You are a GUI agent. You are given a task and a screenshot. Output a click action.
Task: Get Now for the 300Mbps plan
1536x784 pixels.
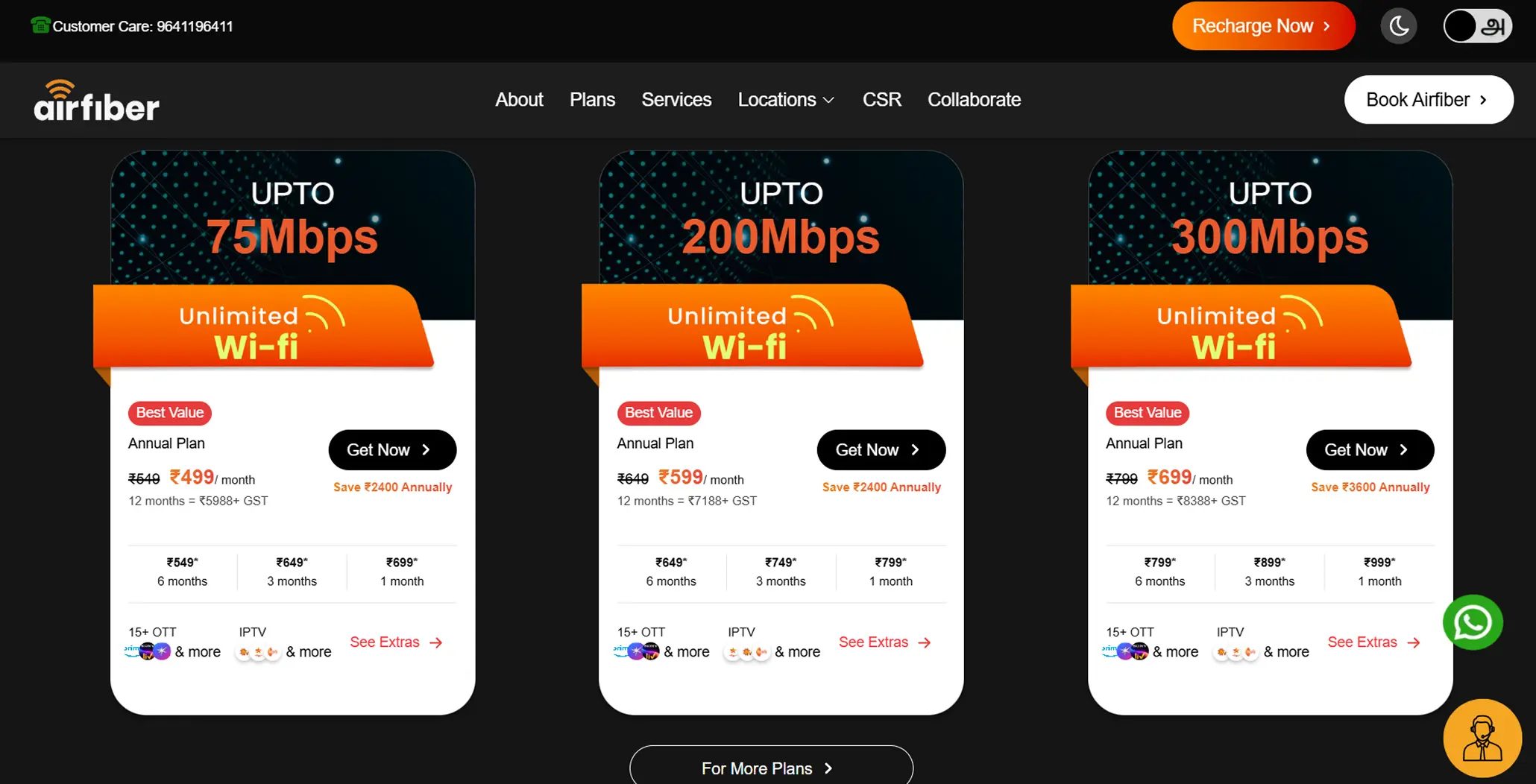[x=1370, y=450]
